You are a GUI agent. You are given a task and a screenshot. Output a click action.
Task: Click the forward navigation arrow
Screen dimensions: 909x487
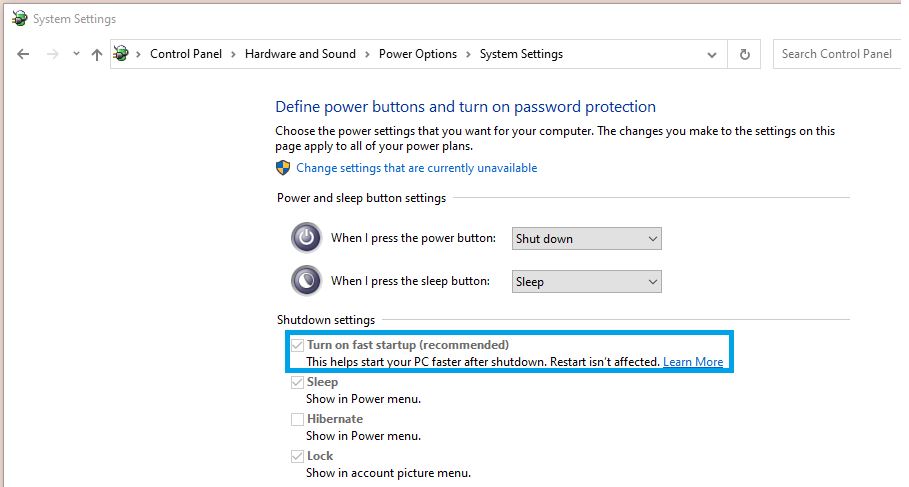pyautogui.click(x=53, y=54)
